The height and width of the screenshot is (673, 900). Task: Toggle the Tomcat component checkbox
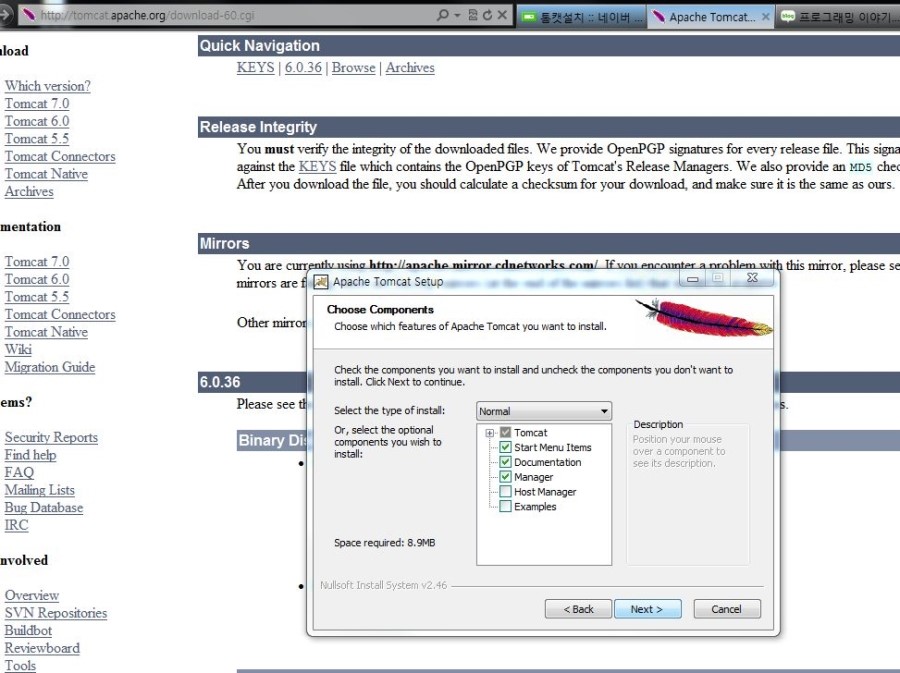pos(505,433)
